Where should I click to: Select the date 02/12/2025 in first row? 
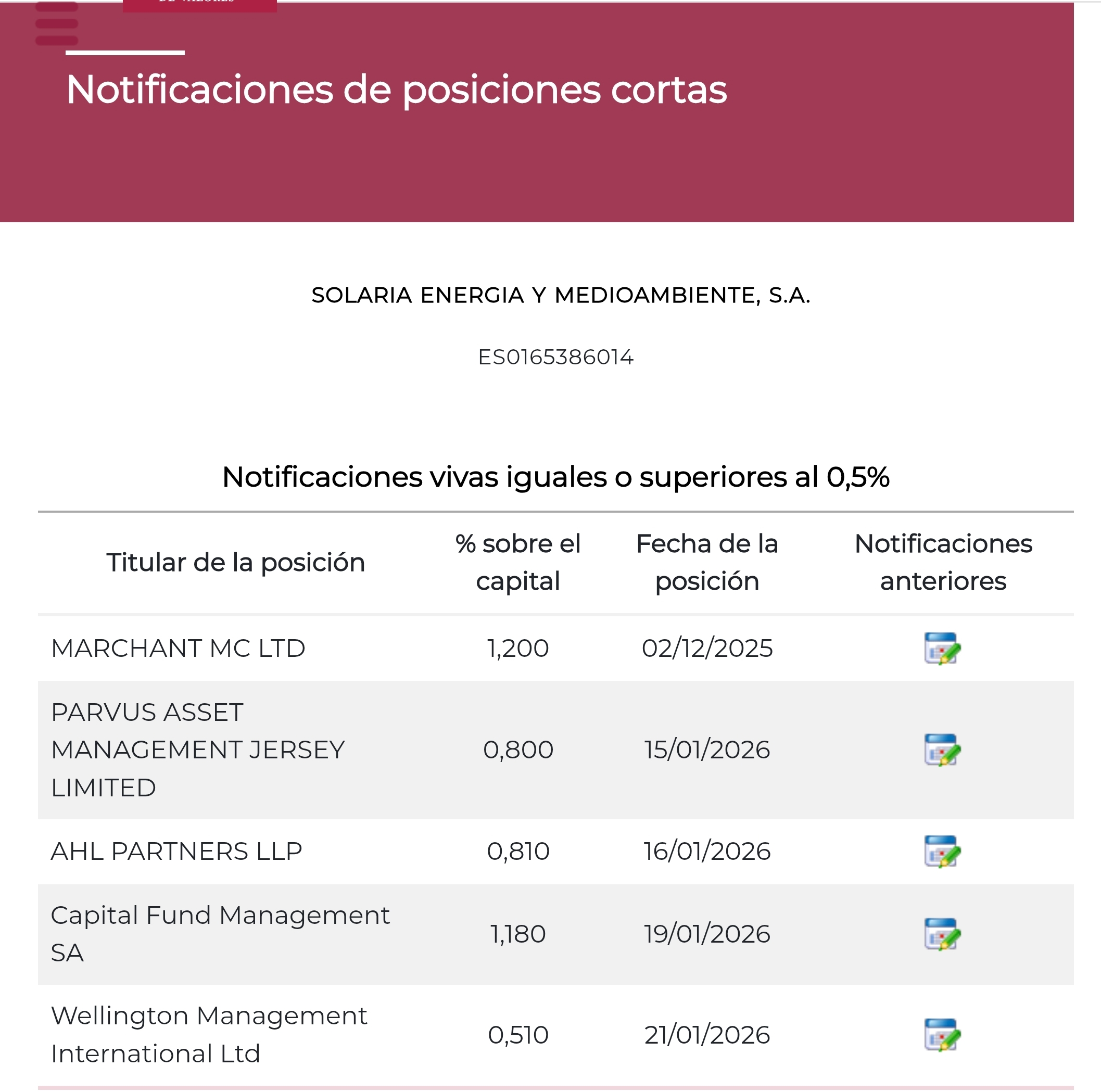(x=706, y=648)
